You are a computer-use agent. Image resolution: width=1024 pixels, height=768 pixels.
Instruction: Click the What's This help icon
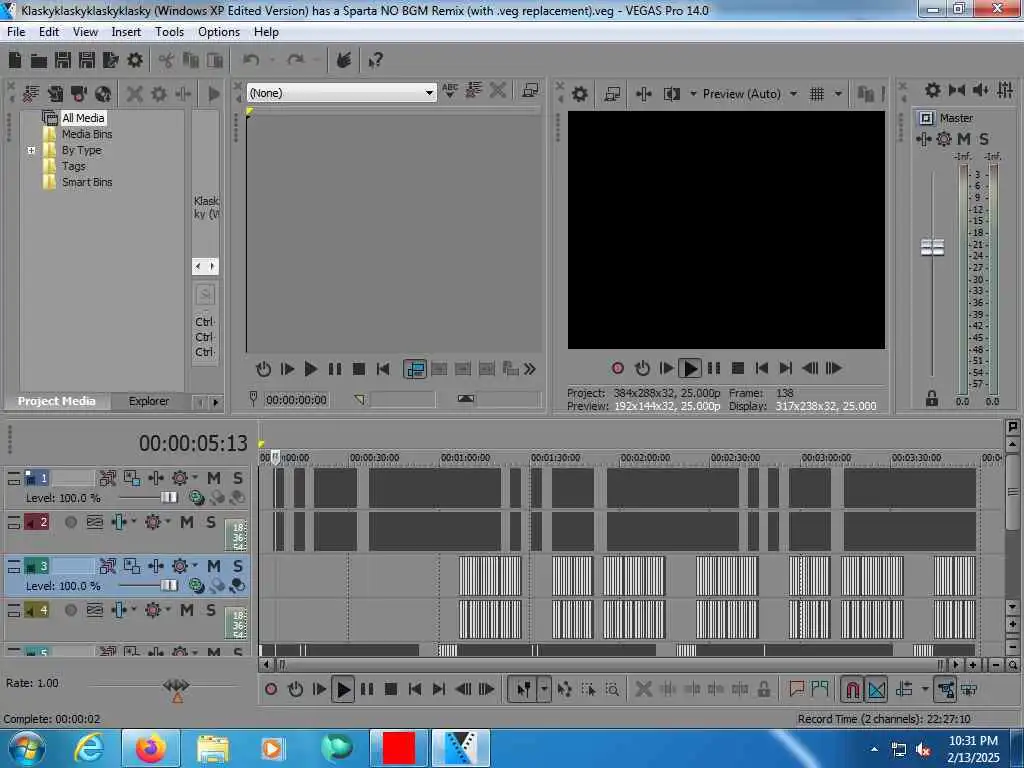[376, 61]
